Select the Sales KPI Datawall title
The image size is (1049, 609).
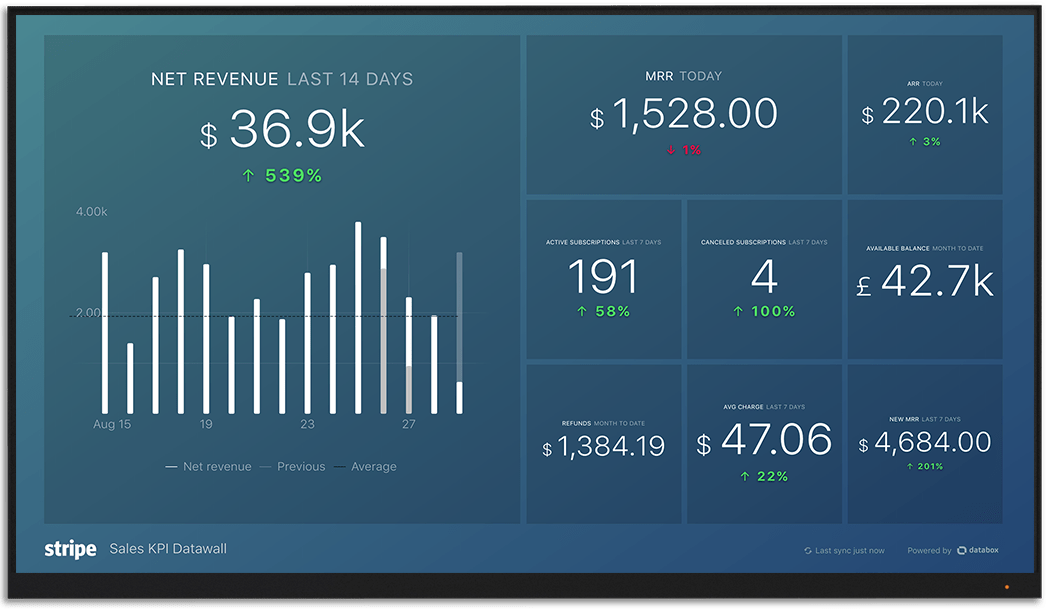pos(168,549)
